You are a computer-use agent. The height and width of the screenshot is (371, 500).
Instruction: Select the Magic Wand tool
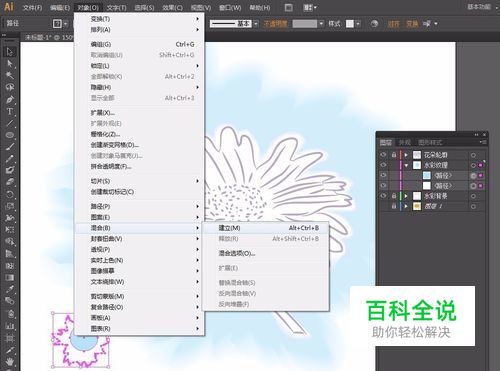click(9, 75)
